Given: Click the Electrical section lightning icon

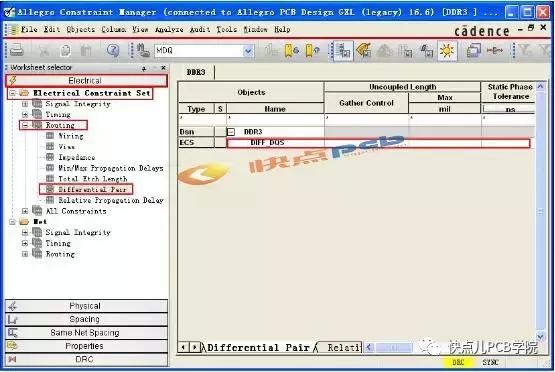Looking at the screenshot, I should (13, 80).
